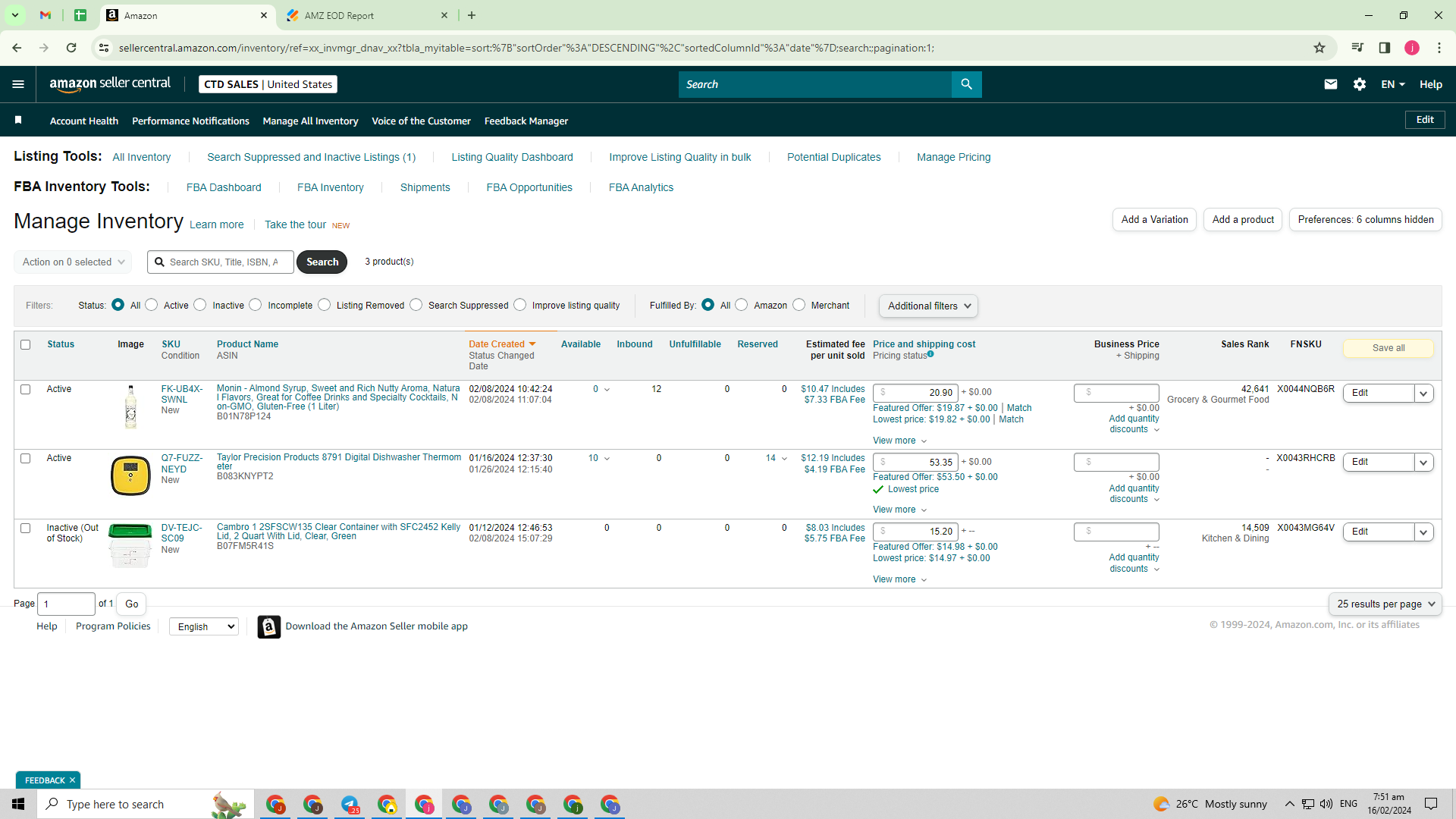Open Voice of the Customer menu item
Viewport: 1456px width, 819px height.
(x=421, y=121)
